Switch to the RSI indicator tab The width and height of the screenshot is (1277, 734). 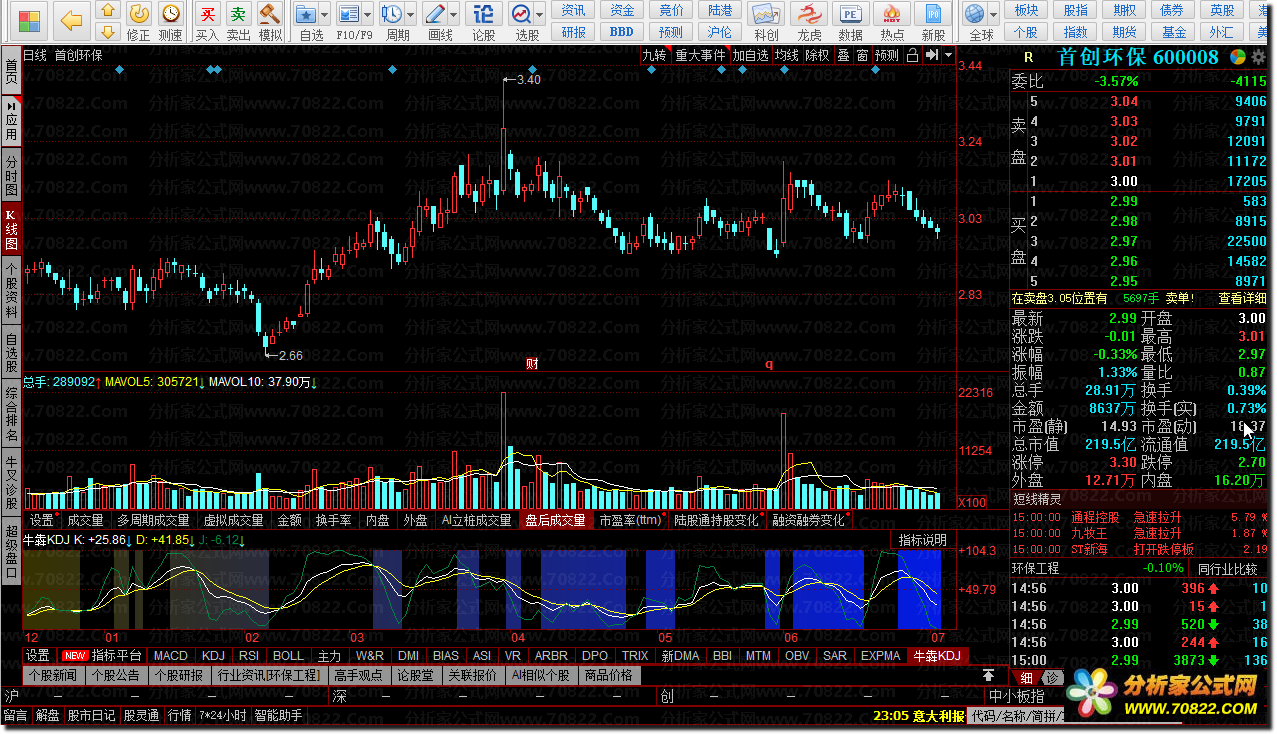pyautogui.click(x=248, y=656)
